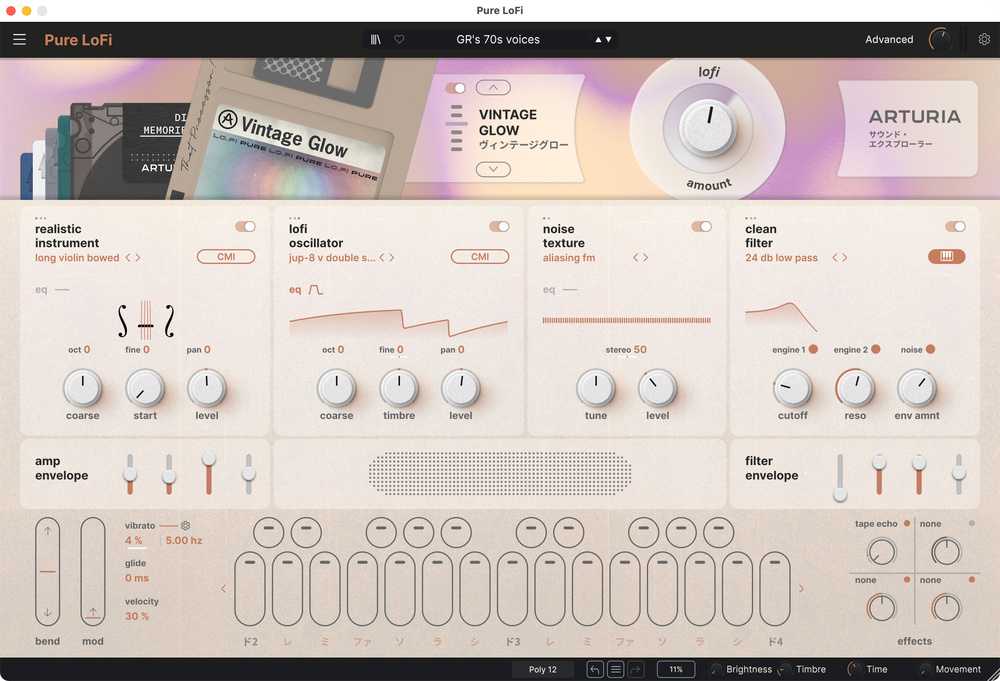Screen dimensions: 1000x681
Task: Toggle the realistic instrument engine on/off
Action: click(x=245, y=226)
